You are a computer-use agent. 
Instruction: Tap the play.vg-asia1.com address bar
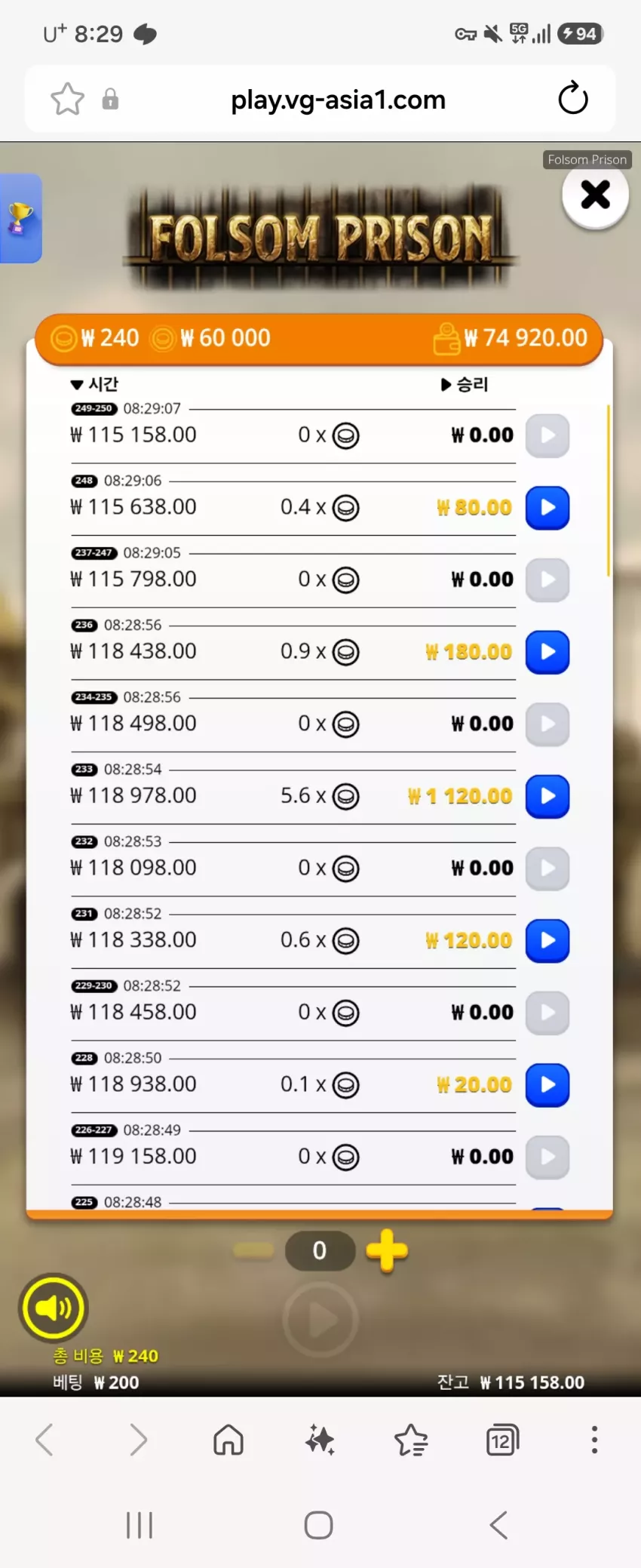[x=338, y=100]
